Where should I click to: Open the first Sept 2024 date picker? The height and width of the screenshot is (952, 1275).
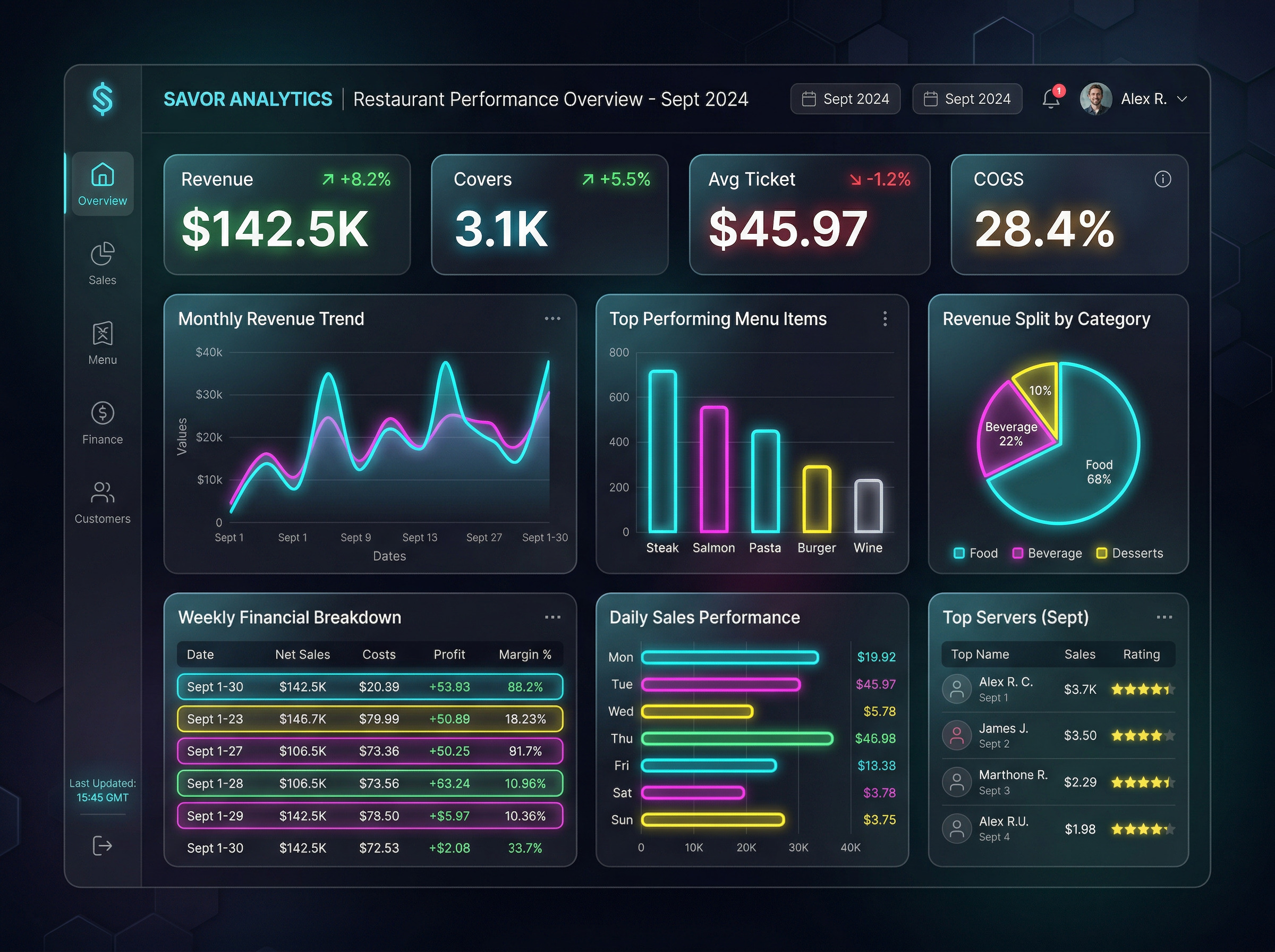click(x=845, y=99)
